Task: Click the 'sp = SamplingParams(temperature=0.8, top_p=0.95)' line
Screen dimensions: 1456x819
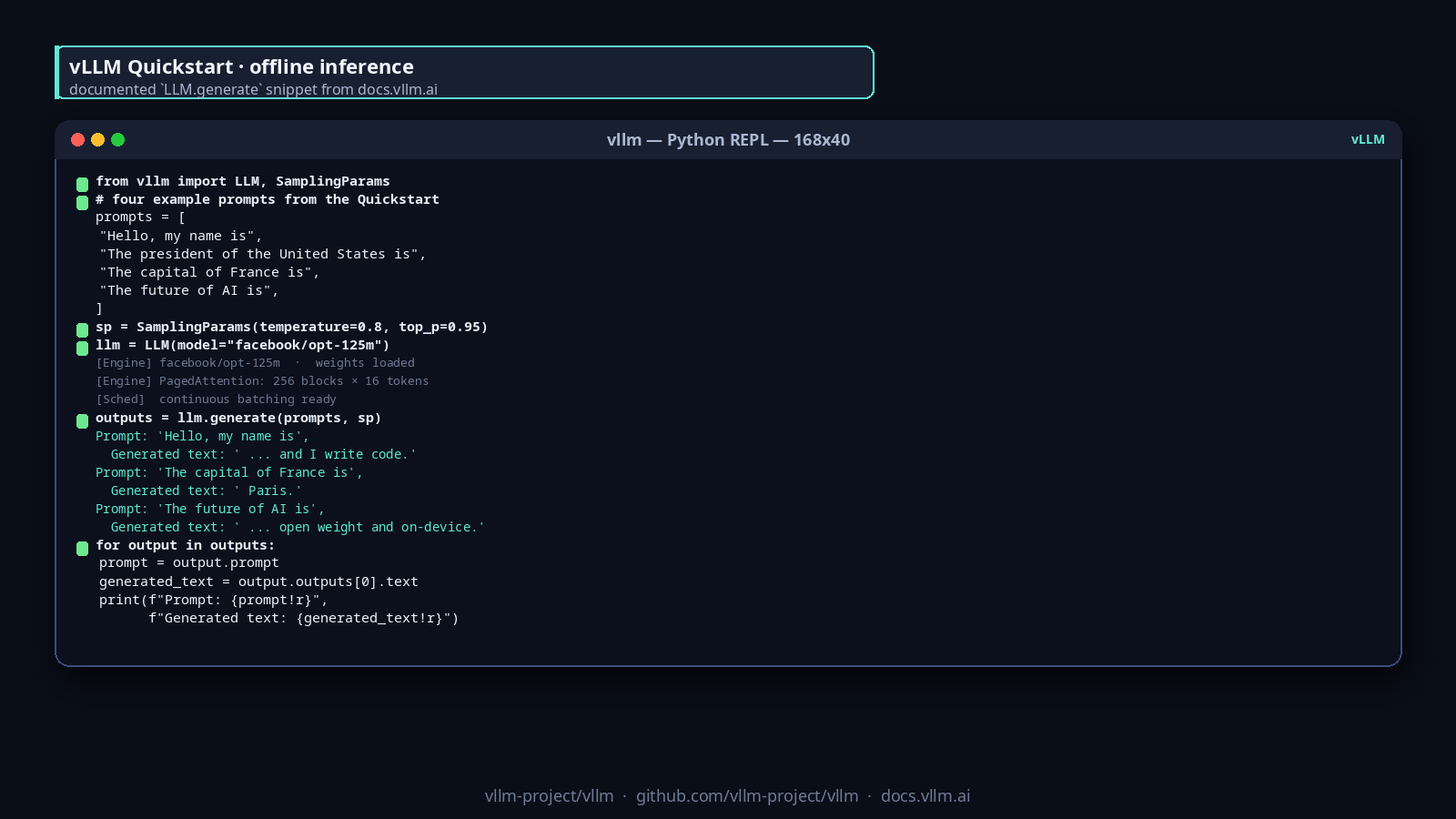Action: (292, 327)
